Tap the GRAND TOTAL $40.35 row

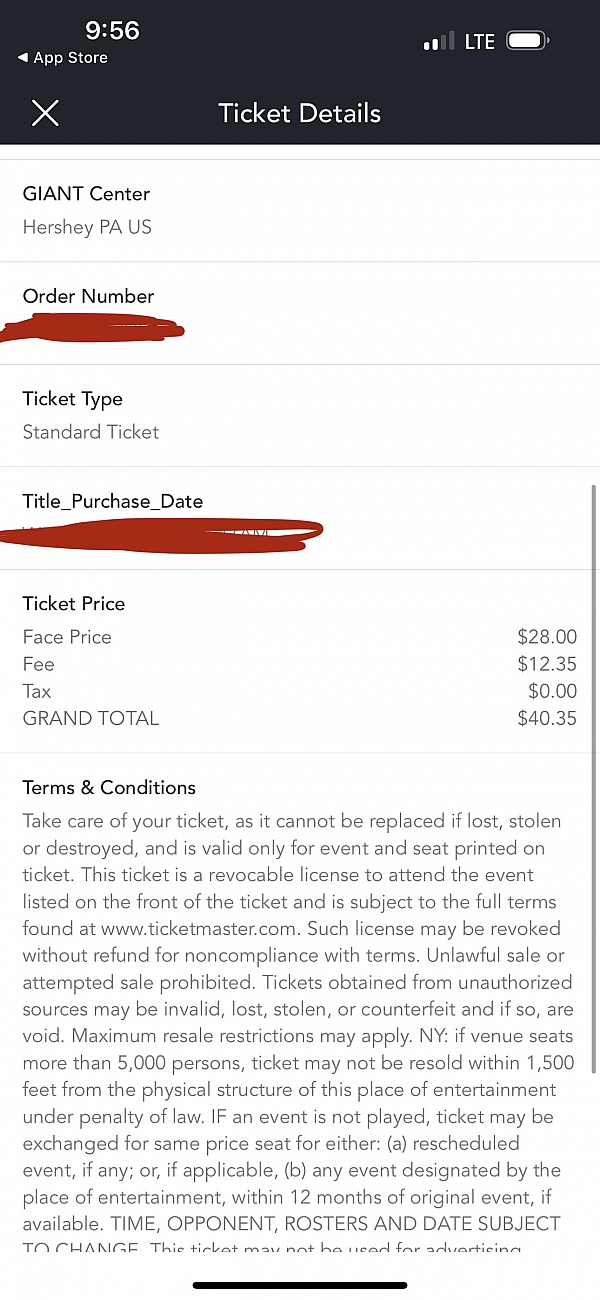300,718
